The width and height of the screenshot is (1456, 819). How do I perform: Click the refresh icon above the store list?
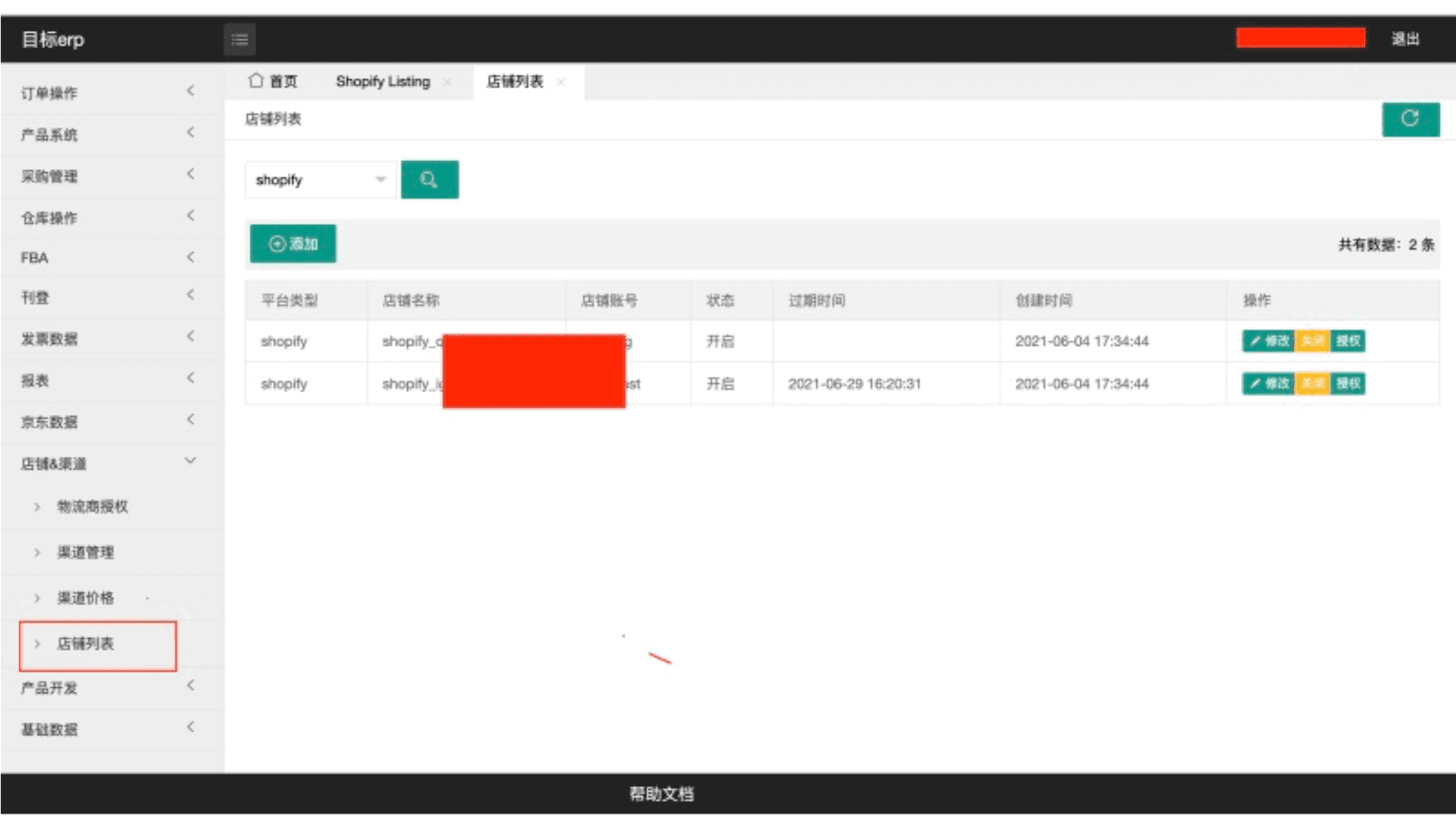(x=1410, y=119)
